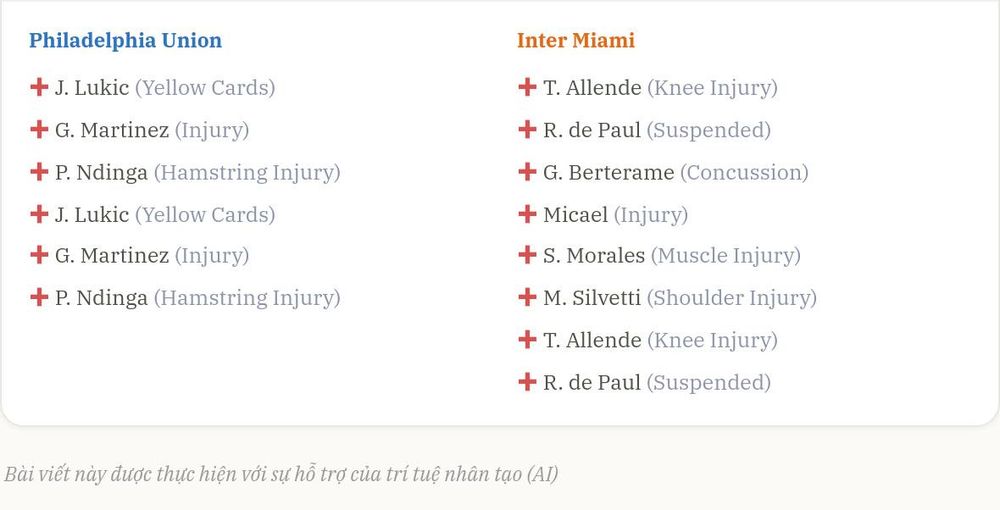
Task: Click the red cross beside G. Berterame
Action: pos(527,171)
